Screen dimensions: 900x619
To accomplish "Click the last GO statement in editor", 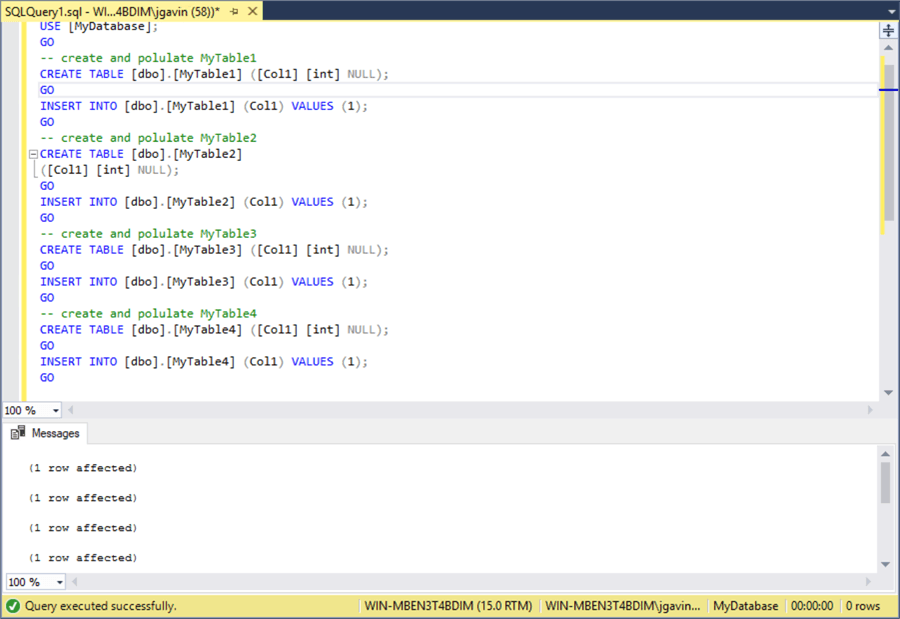I will tap(47, 378).
